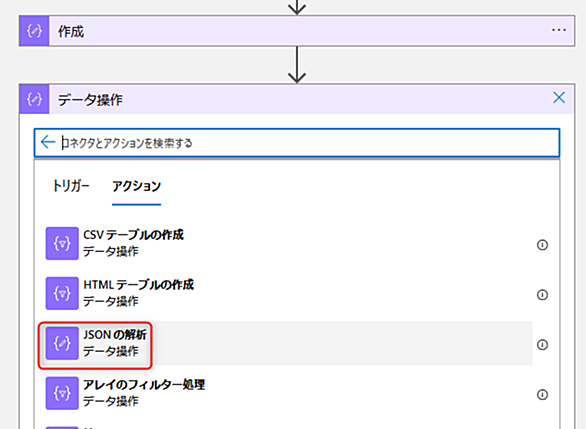Select the CSV テーブルの作成 action
The image size is (586, 429).
289,243
